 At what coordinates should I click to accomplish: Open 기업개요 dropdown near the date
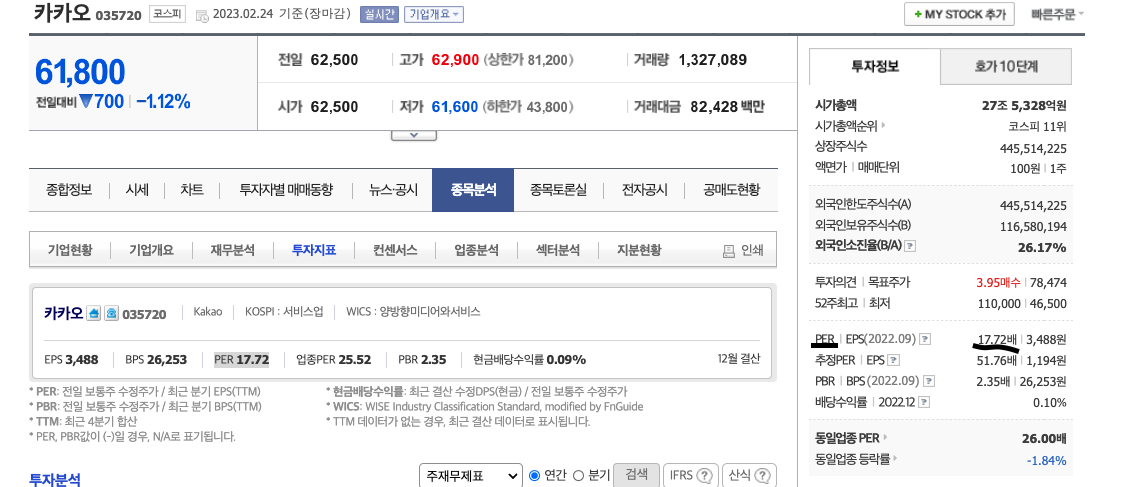tap(434, 14)
